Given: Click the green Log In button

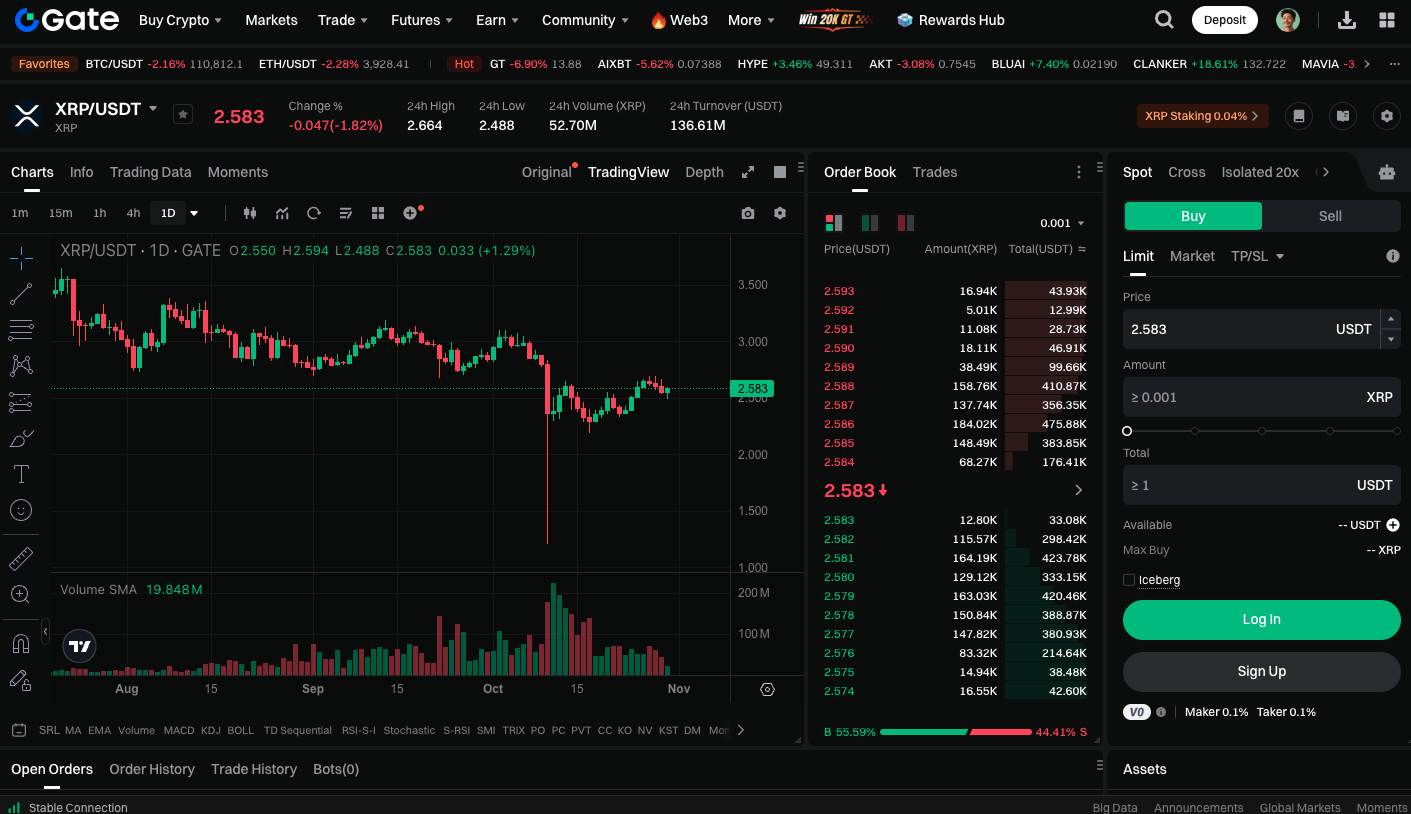Looking at the screenshot, I should click(x=1261, y=619).
